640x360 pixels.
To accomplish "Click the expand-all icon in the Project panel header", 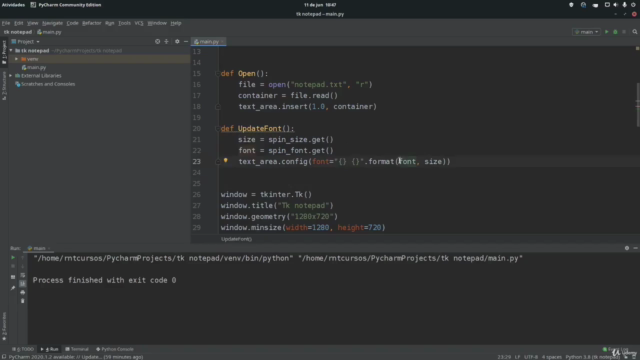I will (x=166, y=42).
